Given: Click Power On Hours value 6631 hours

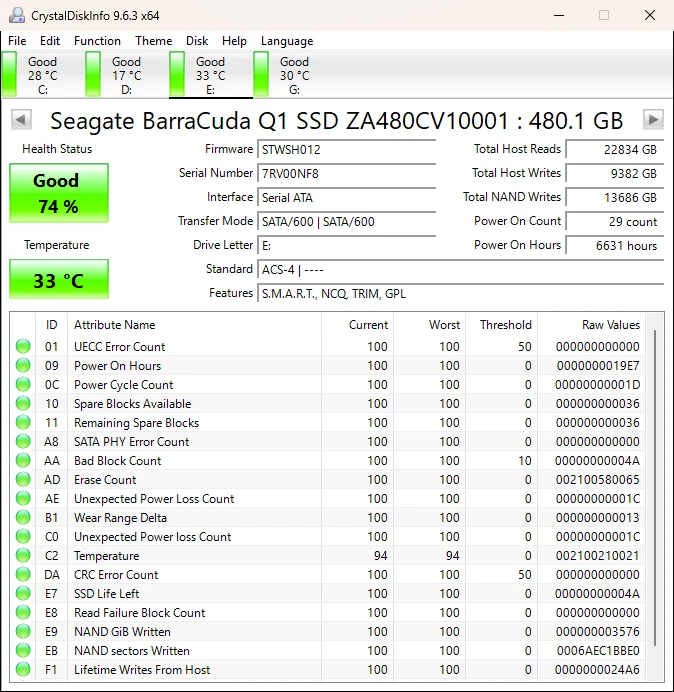Looking at the screenshot, I should click(x=614, y=245).
